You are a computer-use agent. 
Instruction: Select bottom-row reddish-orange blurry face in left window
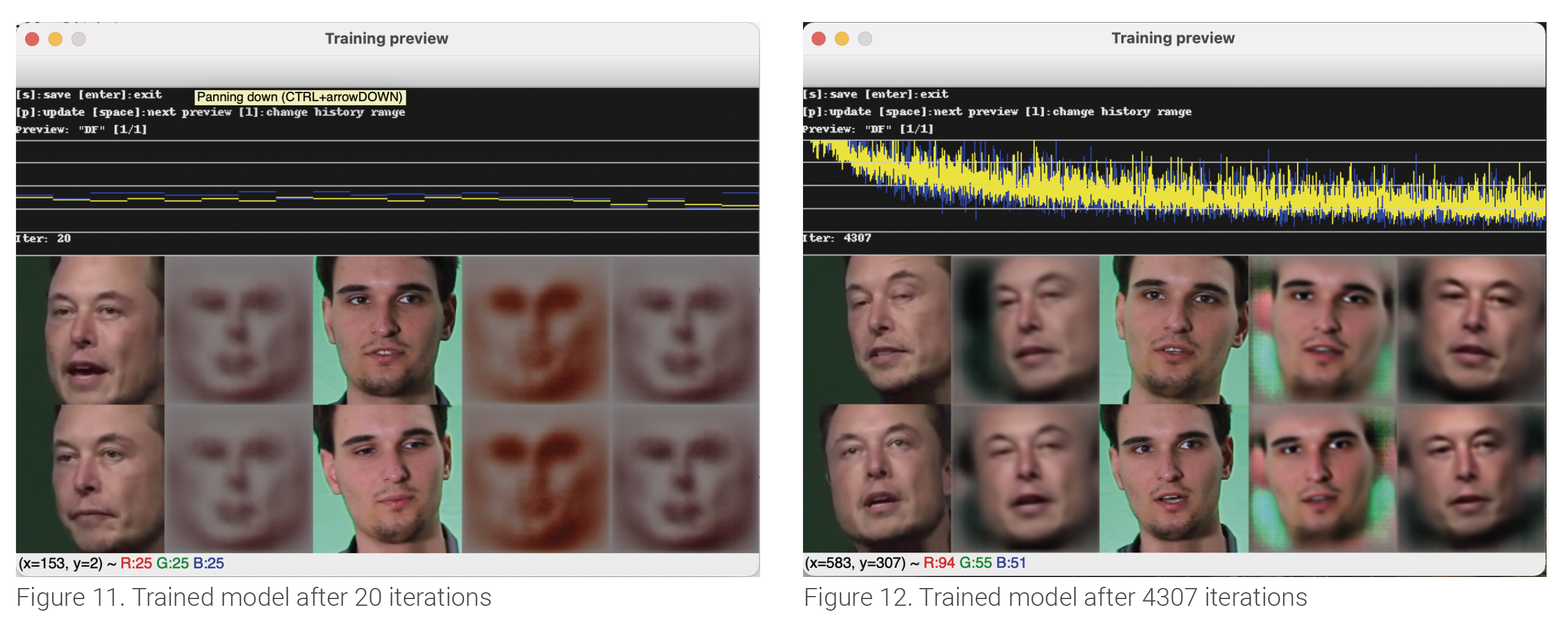(536, 478)
